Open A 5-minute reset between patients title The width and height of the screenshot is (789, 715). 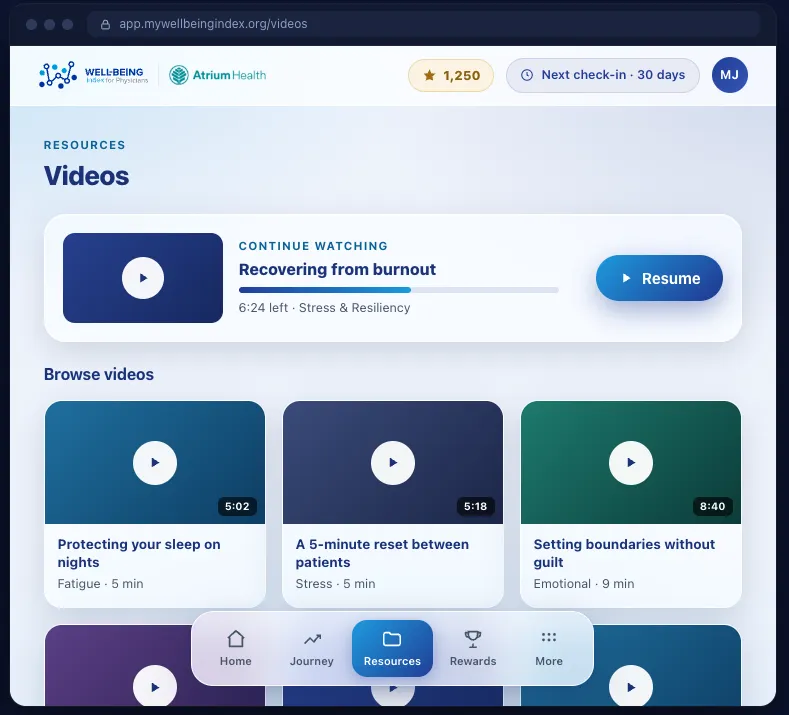coord(382,553)
